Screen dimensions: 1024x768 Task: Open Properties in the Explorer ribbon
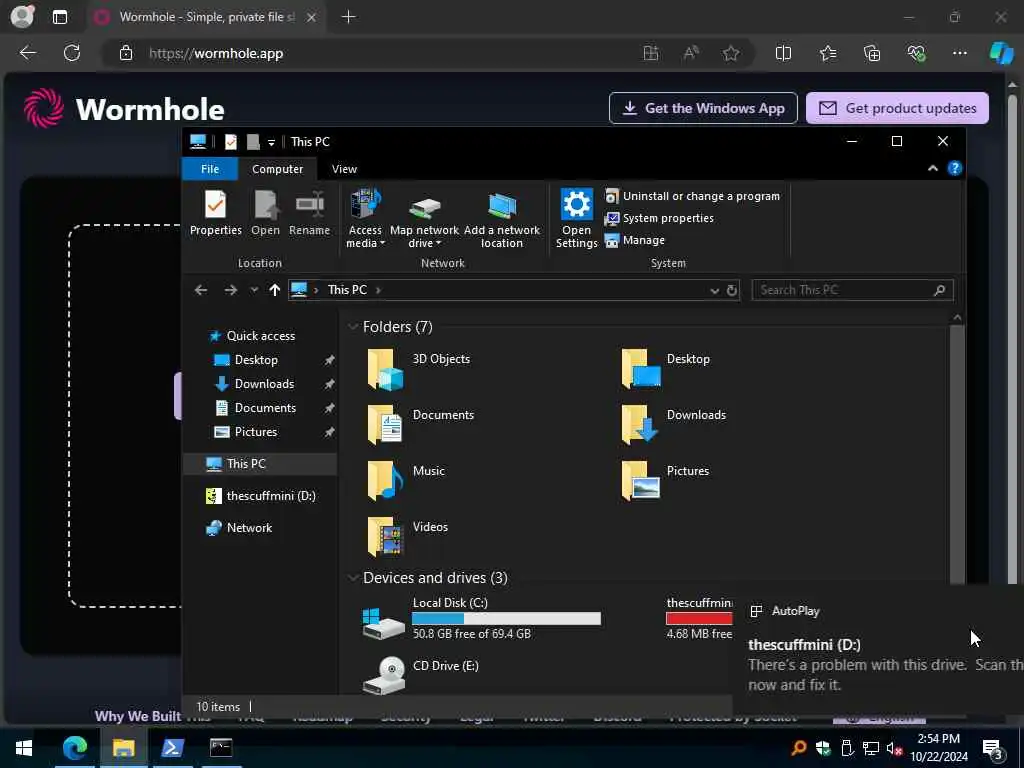(216, 213)
